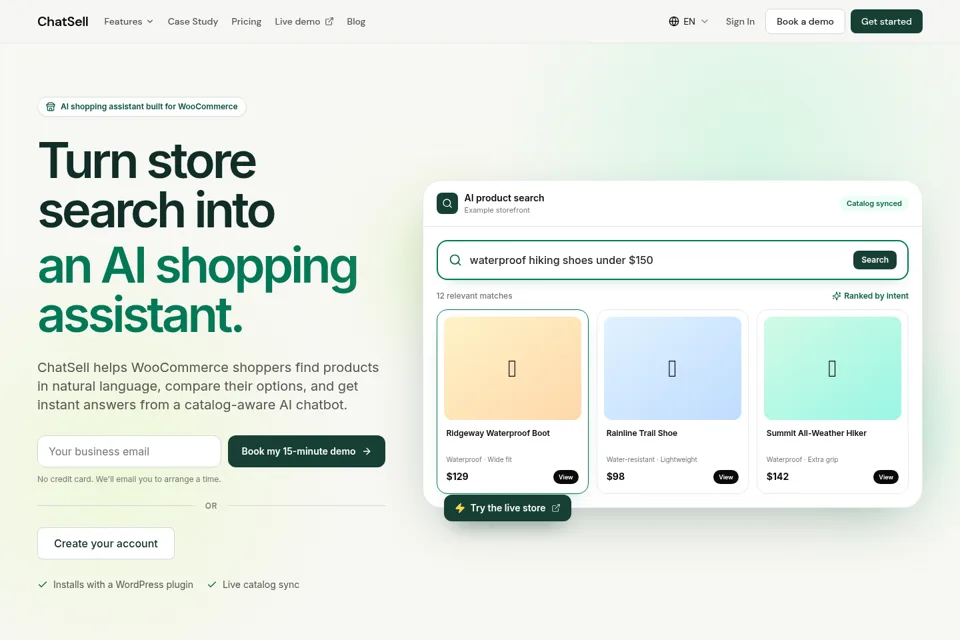The height and width of the screenshot is (640, 960).
Task: Click the globe language icon
Action: pos(673,21)
